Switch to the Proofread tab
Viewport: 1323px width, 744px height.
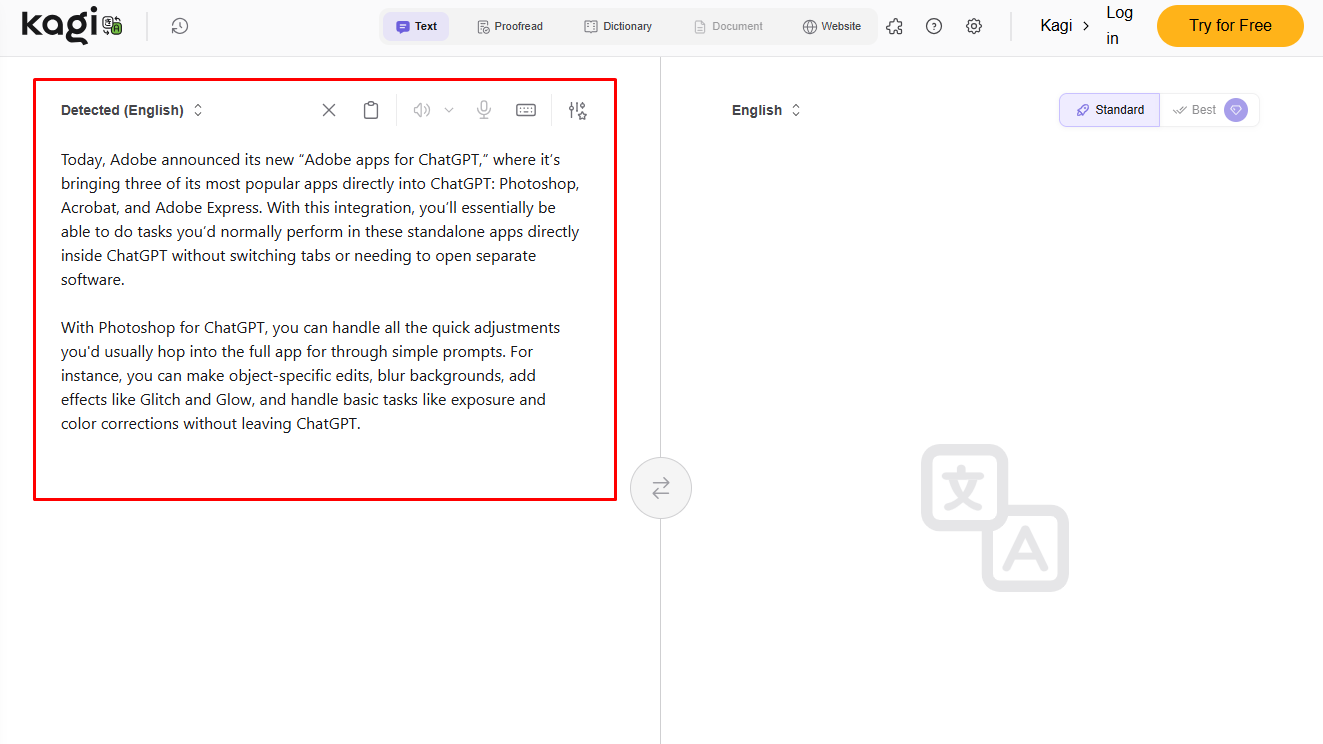click(x=510, y=26)
